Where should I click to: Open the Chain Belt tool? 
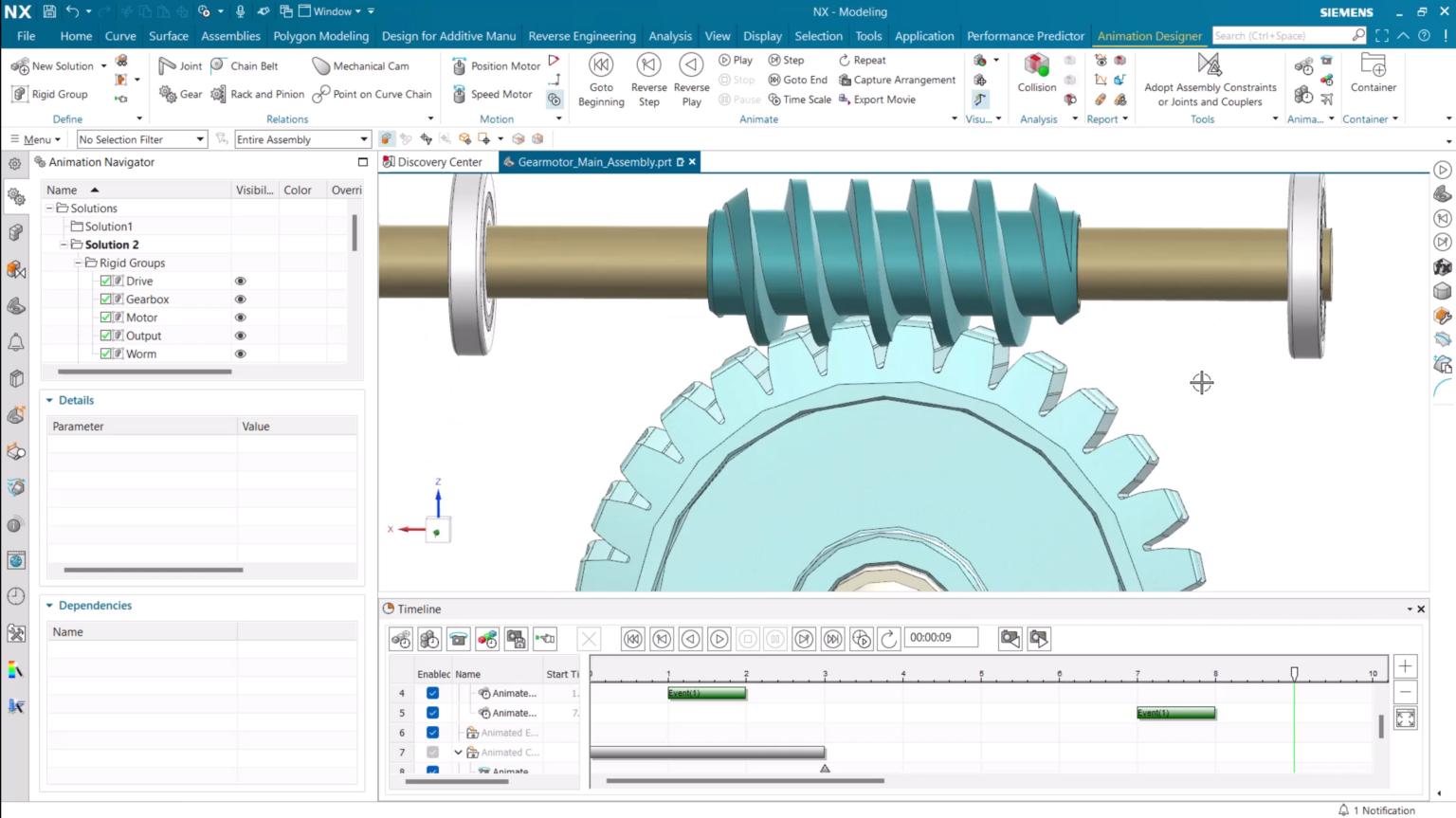(245, 65)
